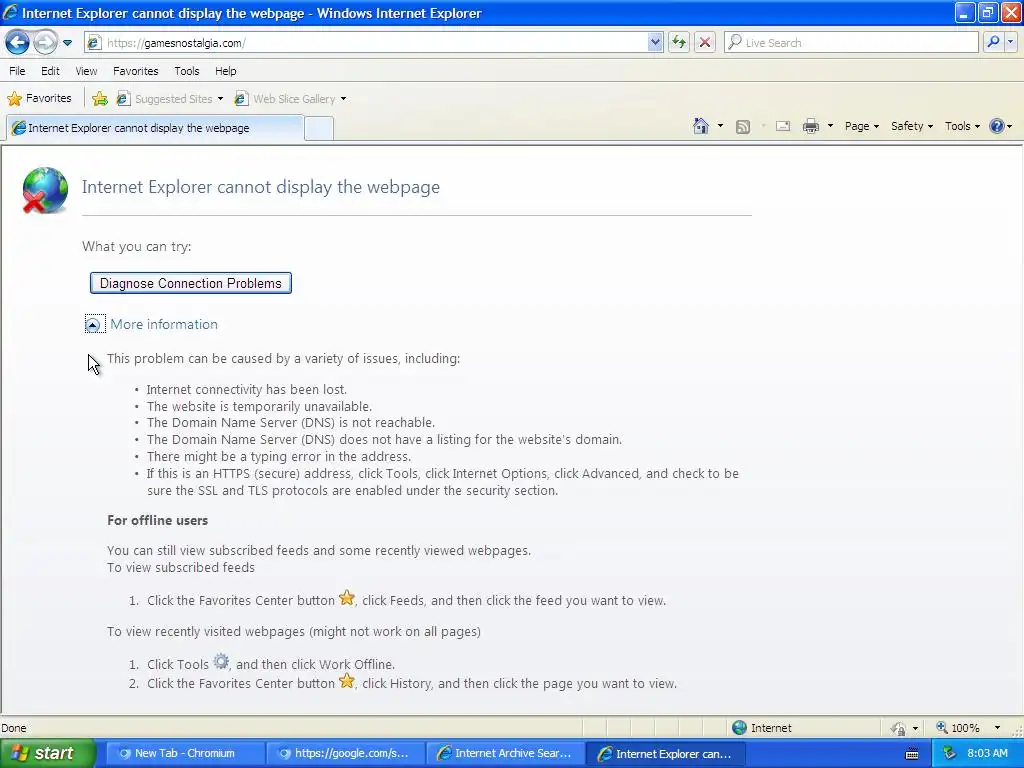The image size is (1024, 768).
Task: Click the Help question mark icon
Action: pyautogui.click(x=997, y=126)
